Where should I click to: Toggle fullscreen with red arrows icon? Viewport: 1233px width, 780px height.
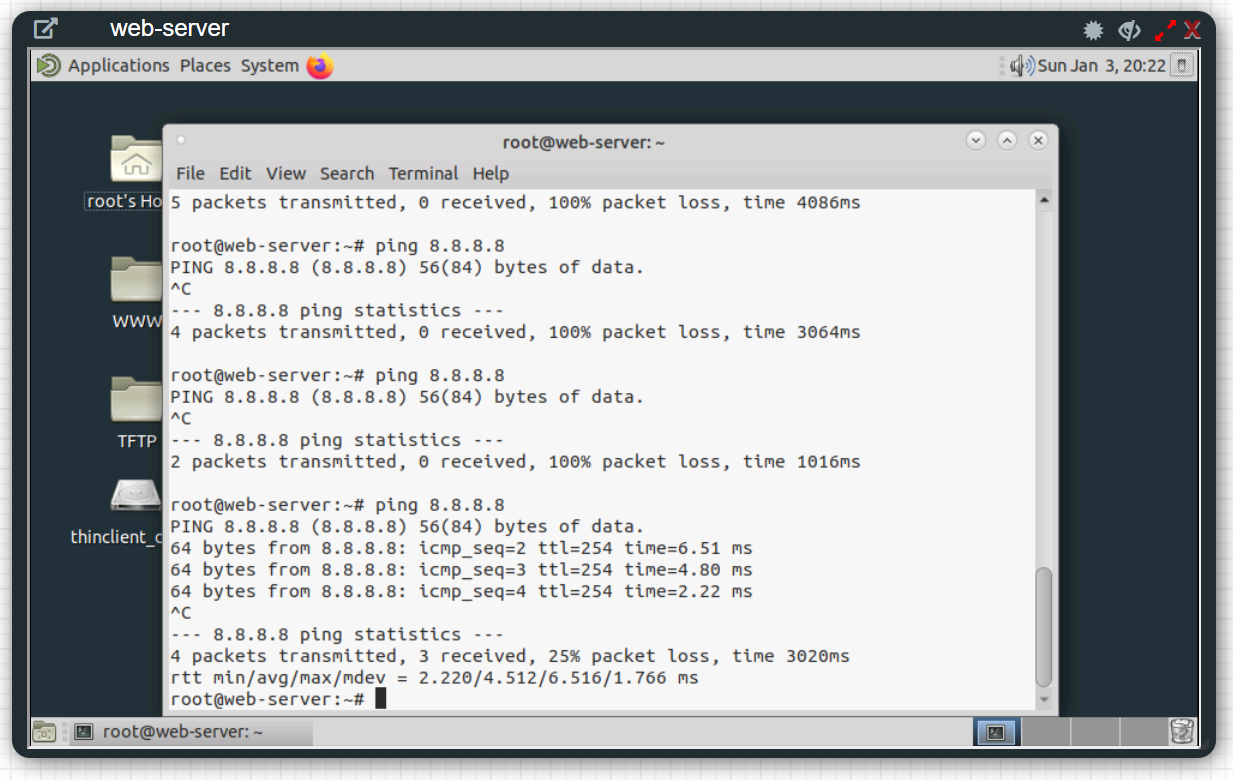[1165, 30]
